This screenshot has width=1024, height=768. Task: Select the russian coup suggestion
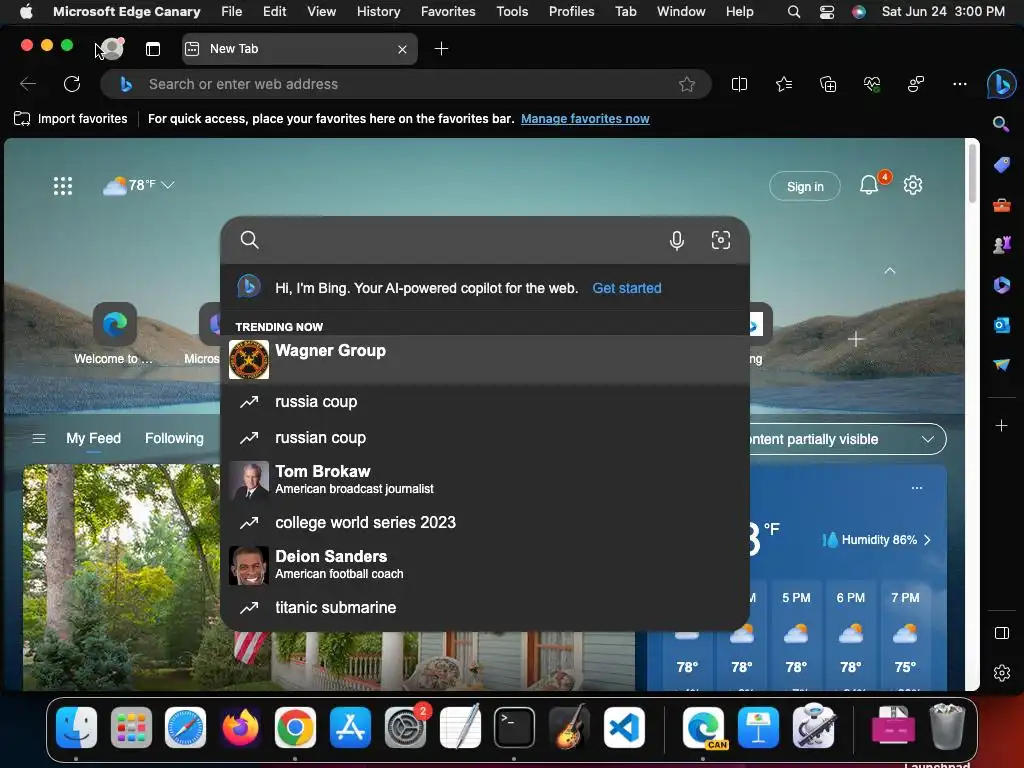pyautogui.click(x=485, y=438)
